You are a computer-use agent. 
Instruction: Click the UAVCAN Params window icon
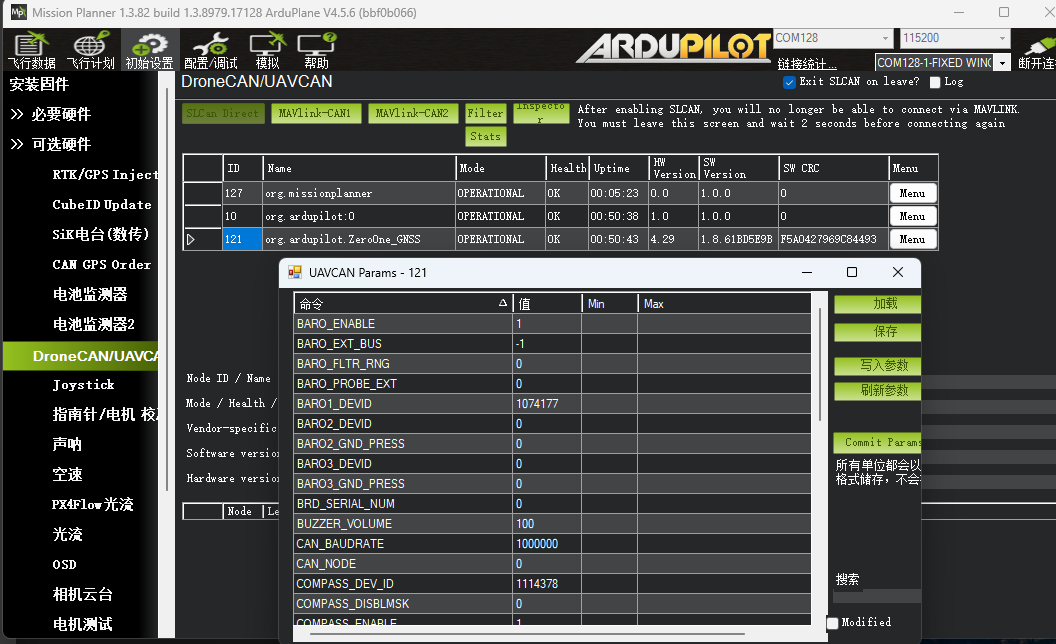[295, 272]
